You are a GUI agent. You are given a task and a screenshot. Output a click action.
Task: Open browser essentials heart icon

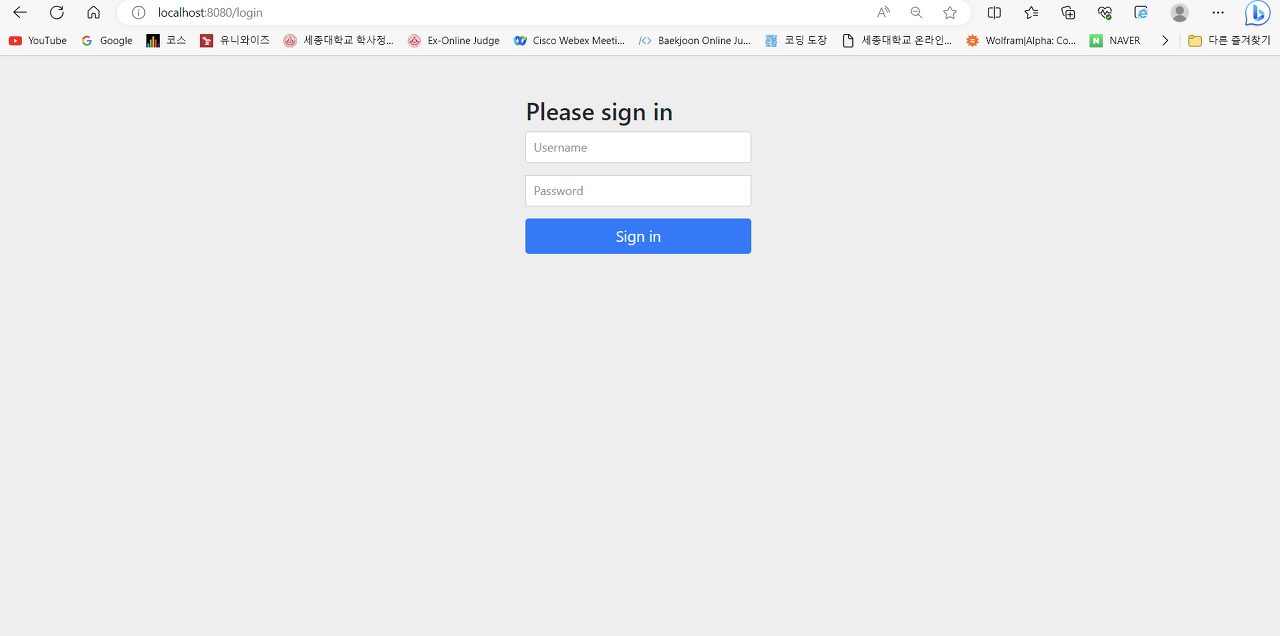(1105, 12)
